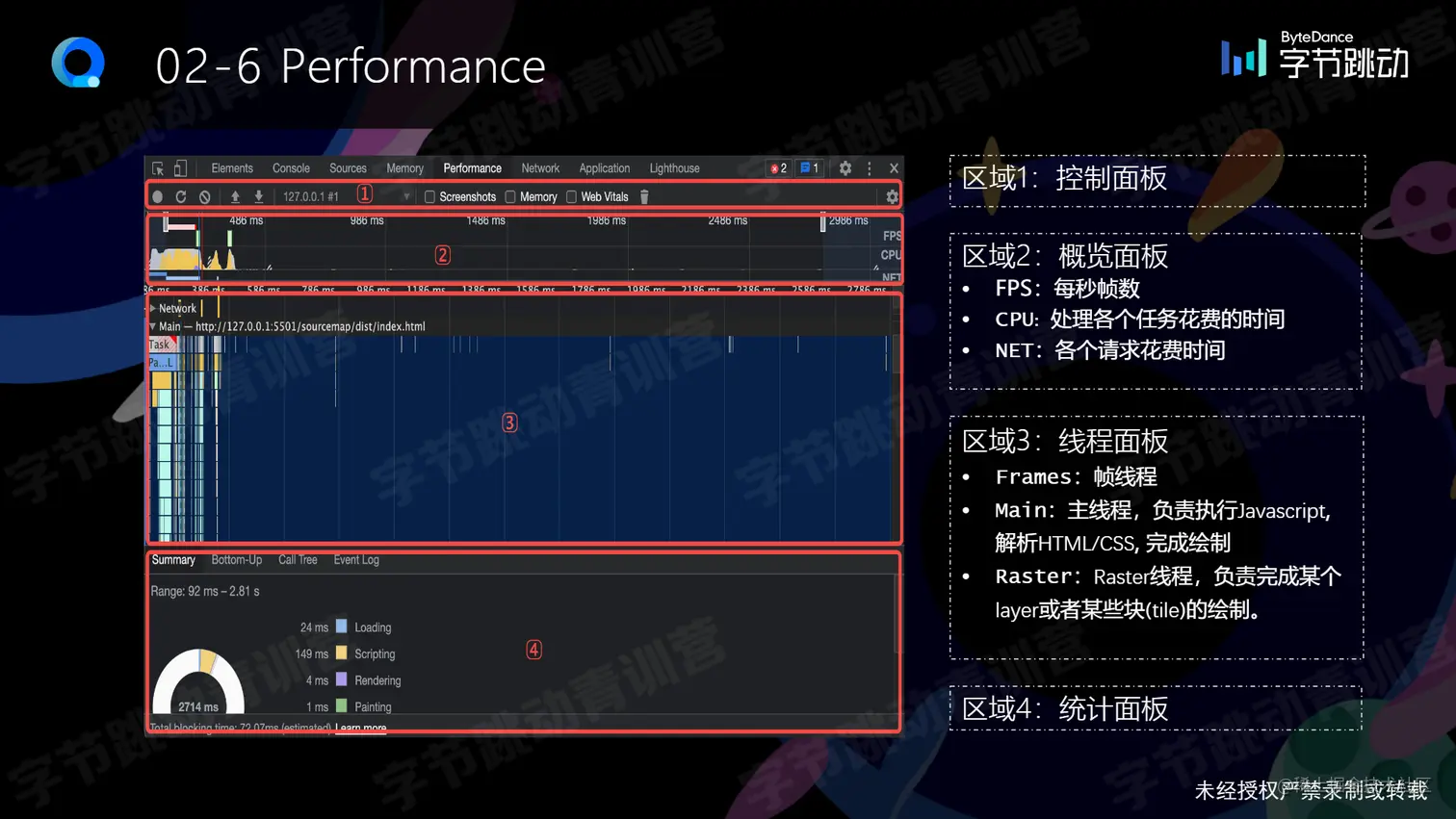Open DevTools settings gear icon
1456x819 pixels.
click(x=845, y=168)
